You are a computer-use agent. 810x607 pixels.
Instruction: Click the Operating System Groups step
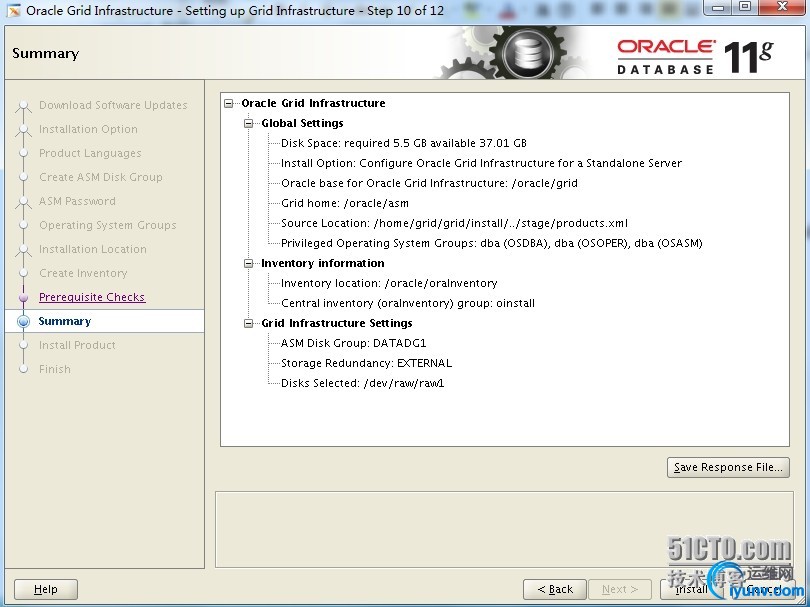[107, 225]
